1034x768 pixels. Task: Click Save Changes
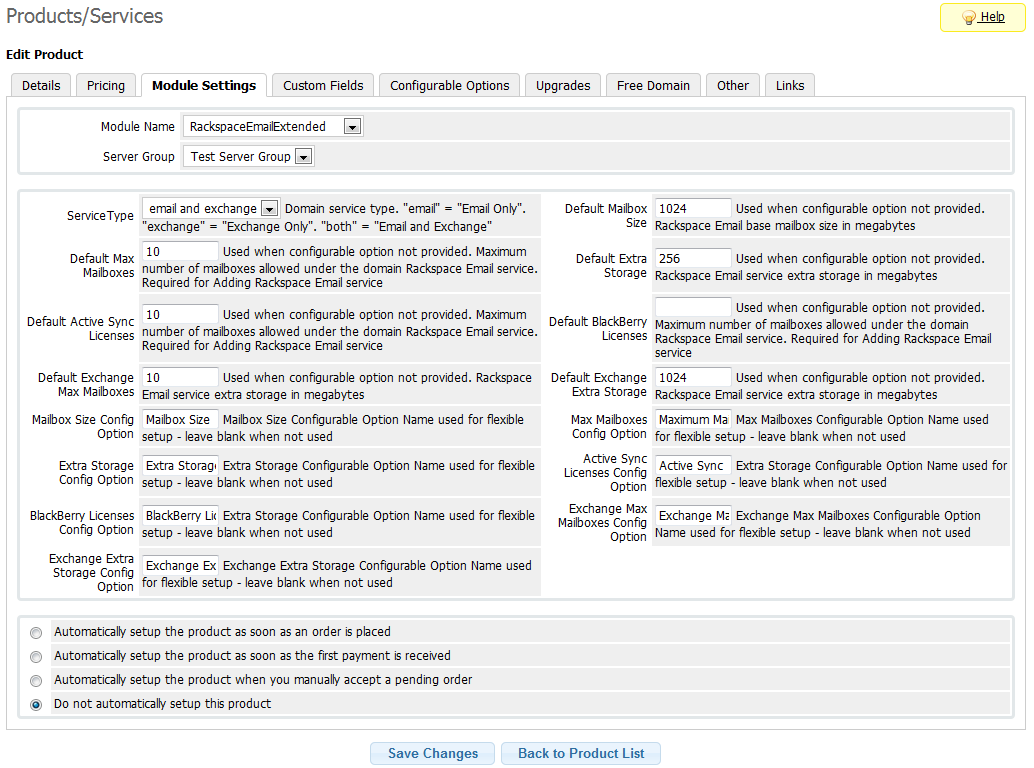coord(432,753)
